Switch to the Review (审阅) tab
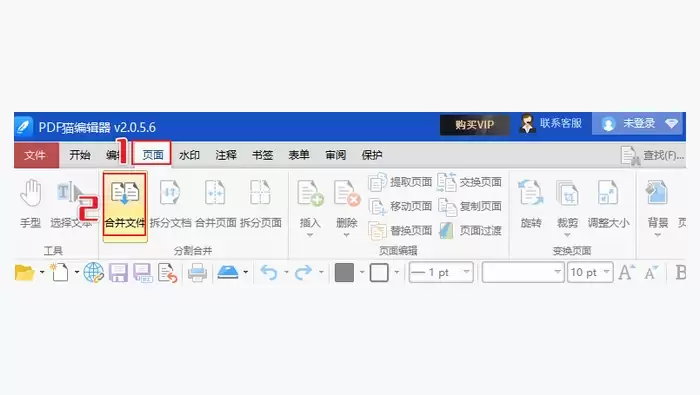This screenshot has height=395, width=700. click(x=336, y=155)
